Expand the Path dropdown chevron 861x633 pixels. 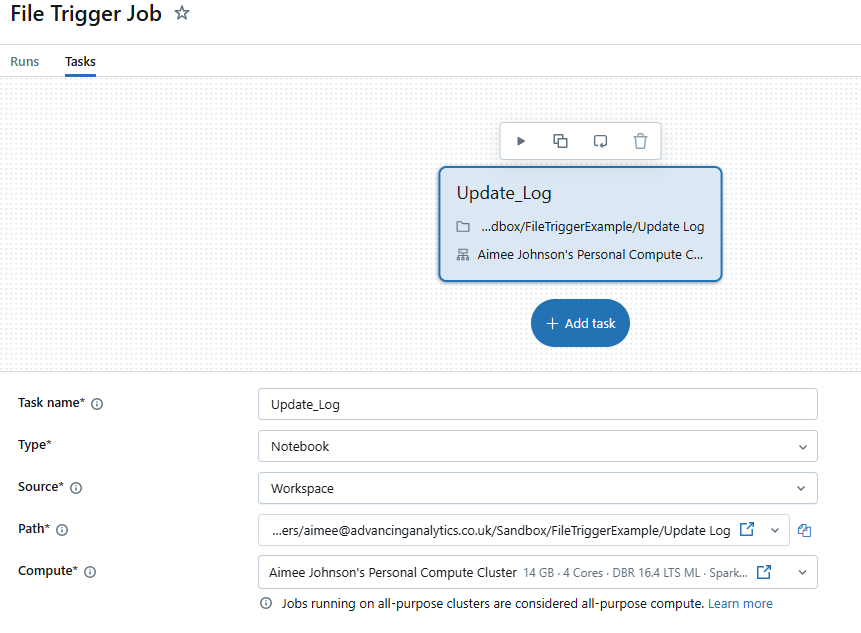774,530
